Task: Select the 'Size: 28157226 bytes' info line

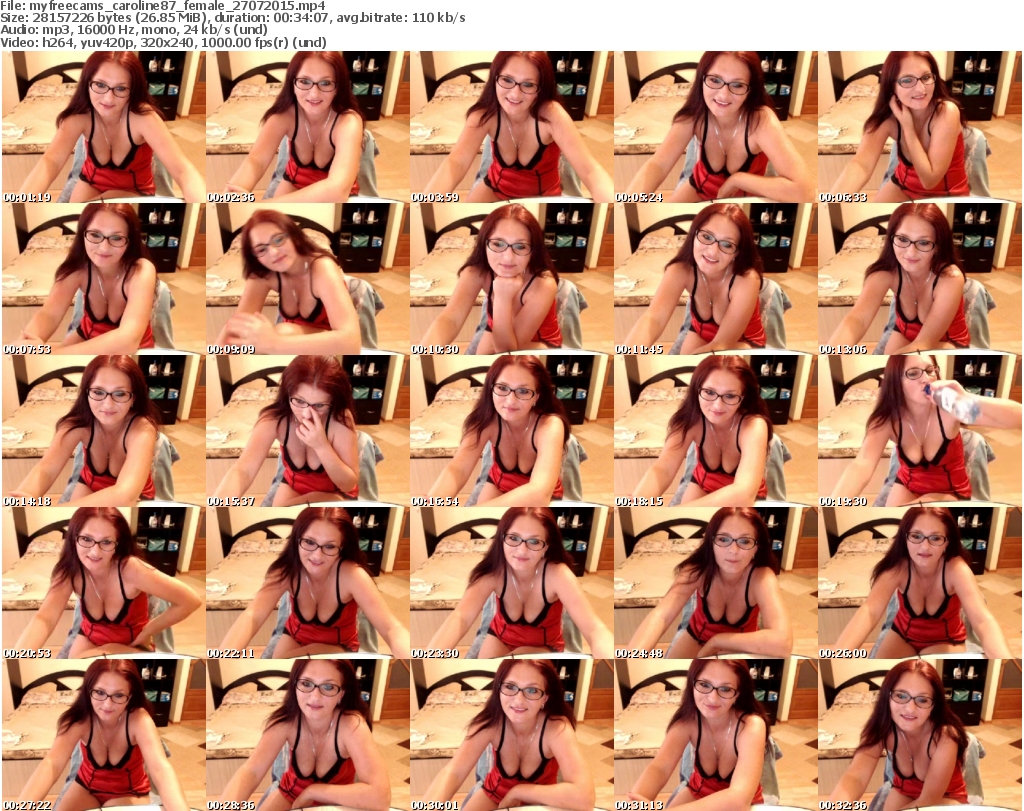Action: (232, 18)
